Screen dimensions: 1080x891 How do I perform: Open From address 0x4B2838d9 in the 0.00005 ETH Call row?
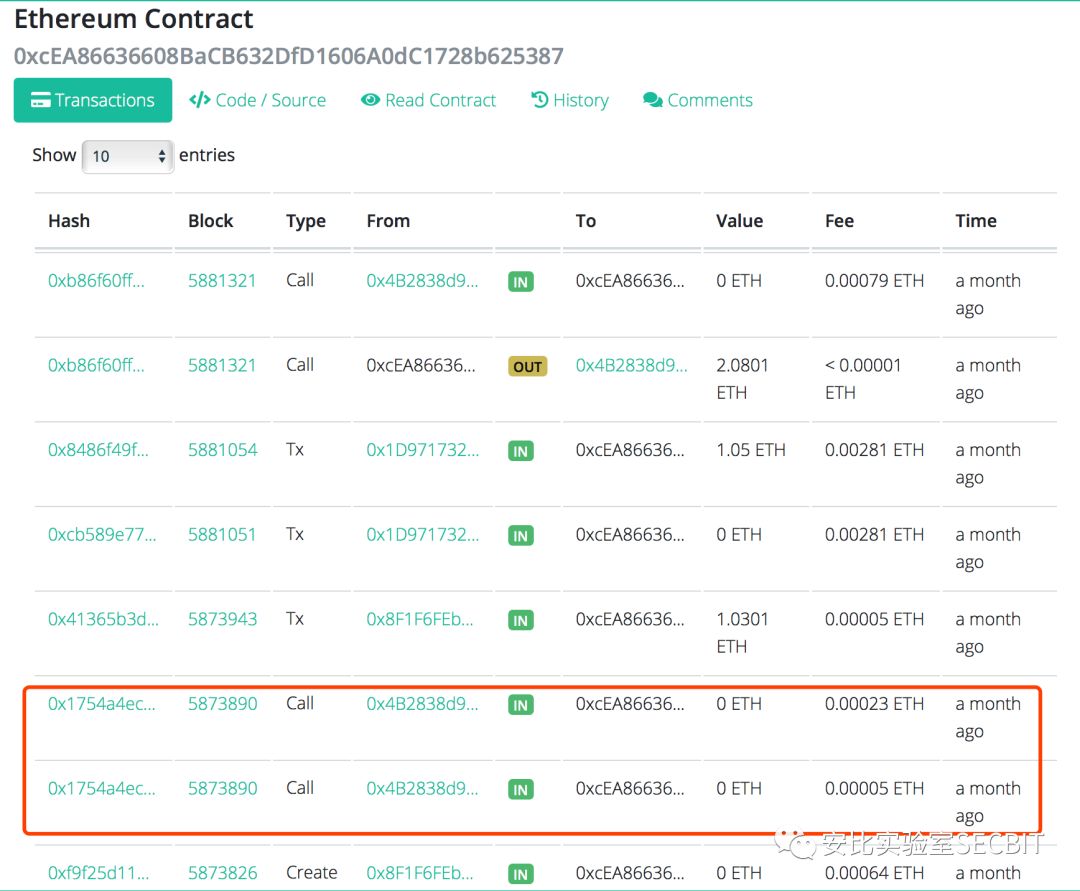tap(422, 789)
